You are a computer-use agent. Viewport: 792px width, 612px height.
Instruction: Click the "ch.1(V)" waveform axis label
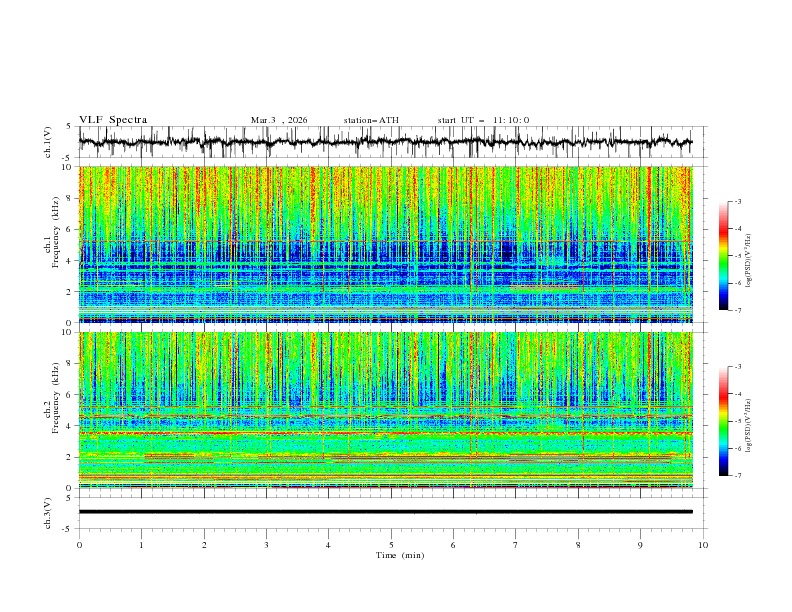click(x=48, y=142)
